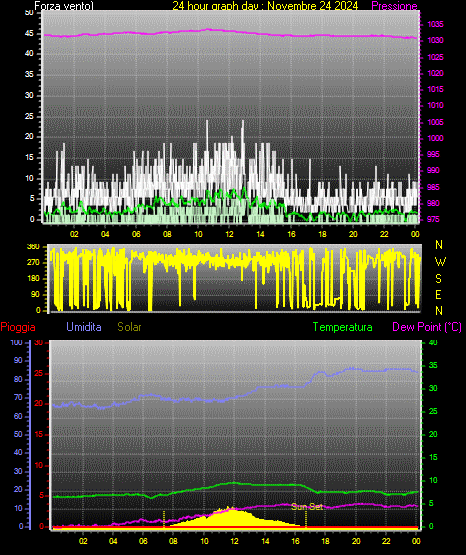Click the green 35 tick on the temperature axis
466x555 pixels.
tap(433, 366)
